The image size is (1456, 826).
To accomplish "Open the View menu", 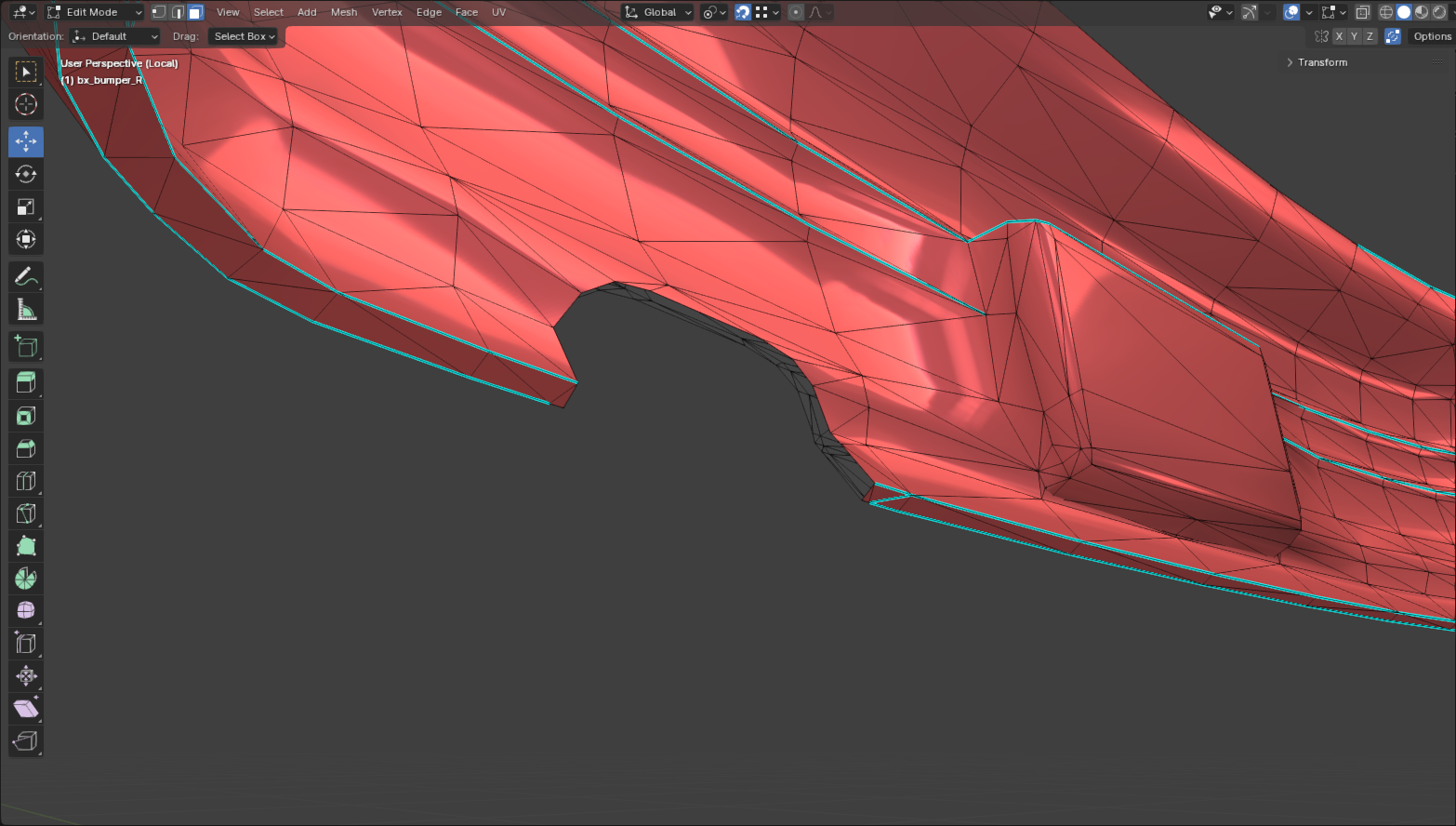I will coord(228,12).
